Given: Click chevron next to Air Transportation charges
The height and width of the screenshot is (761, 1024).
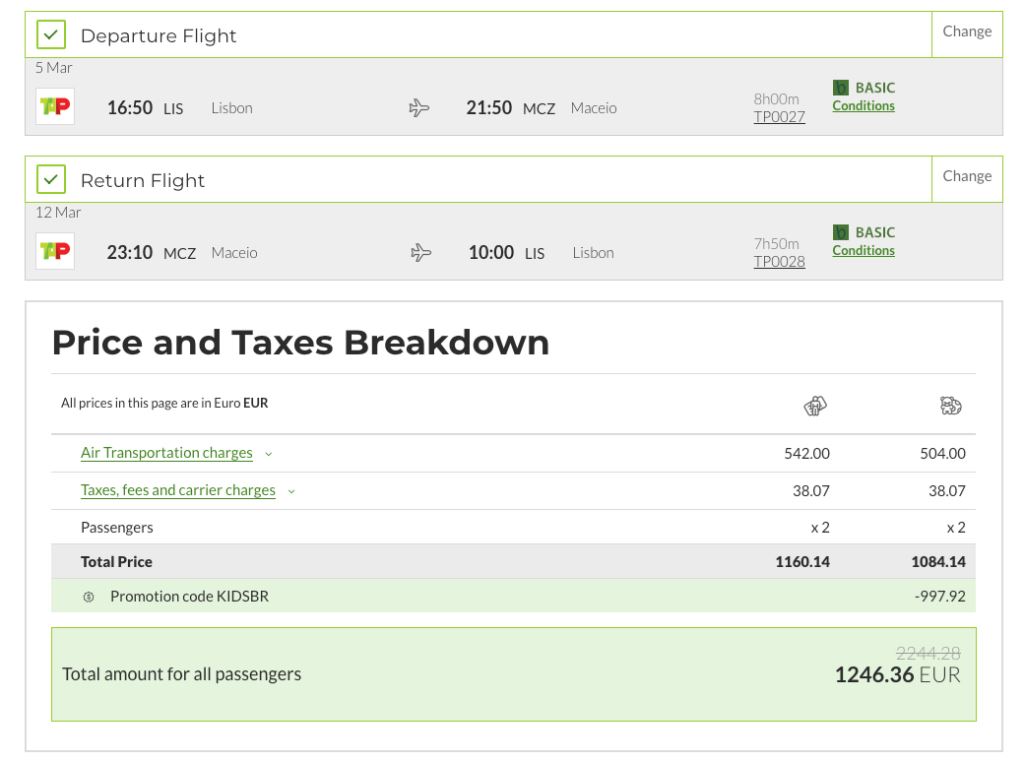Looking at the screenshot, I should (x=268, y=454).
